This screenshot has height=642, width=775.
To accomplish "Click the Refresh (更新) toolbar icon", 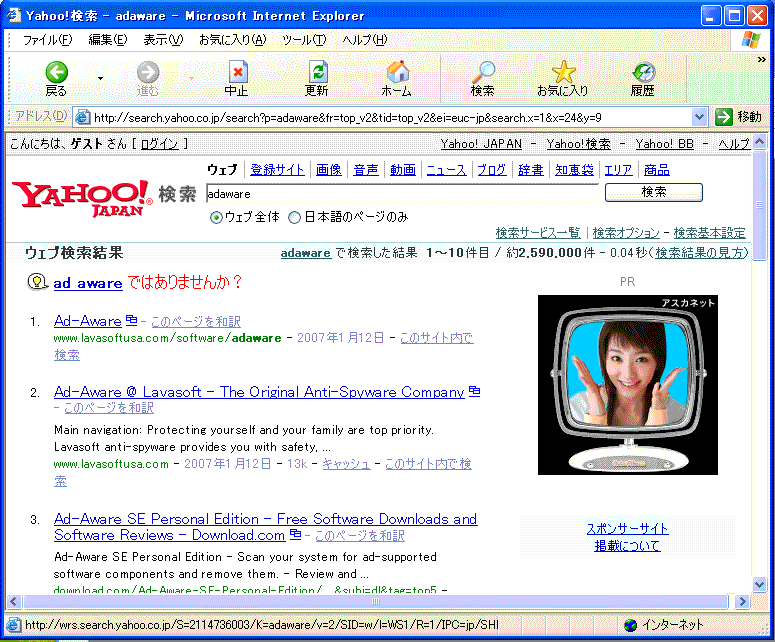I will (317, 72).
